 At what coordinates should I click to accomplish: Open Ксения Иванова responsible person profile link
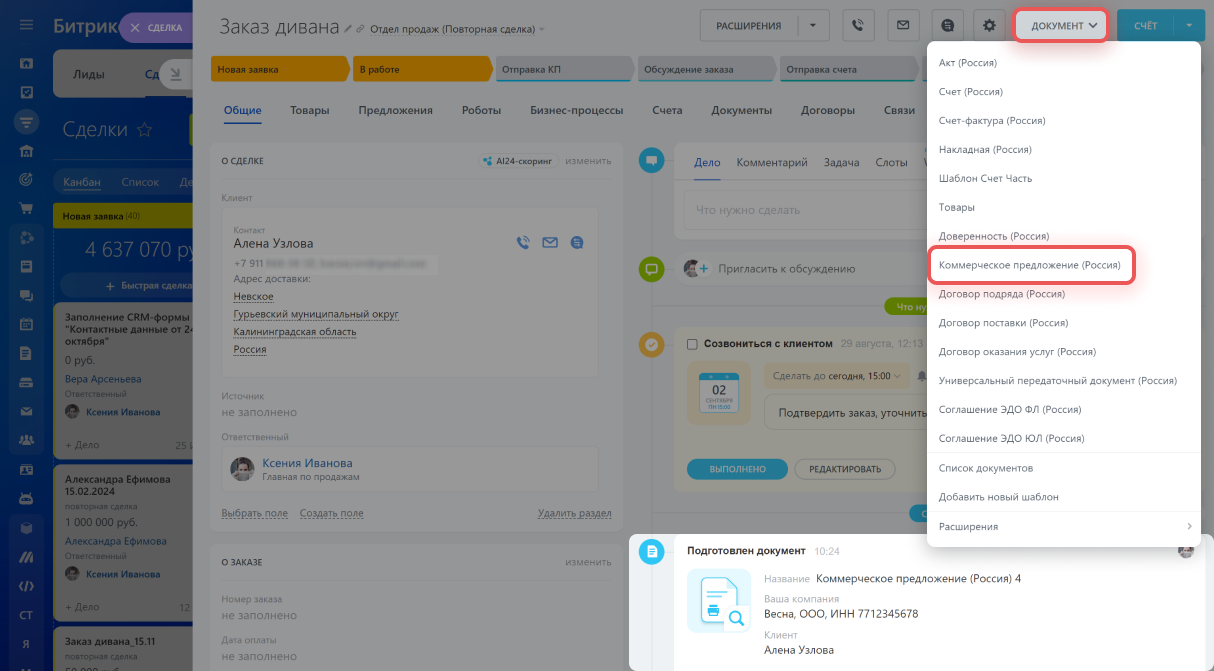[307, 463]
